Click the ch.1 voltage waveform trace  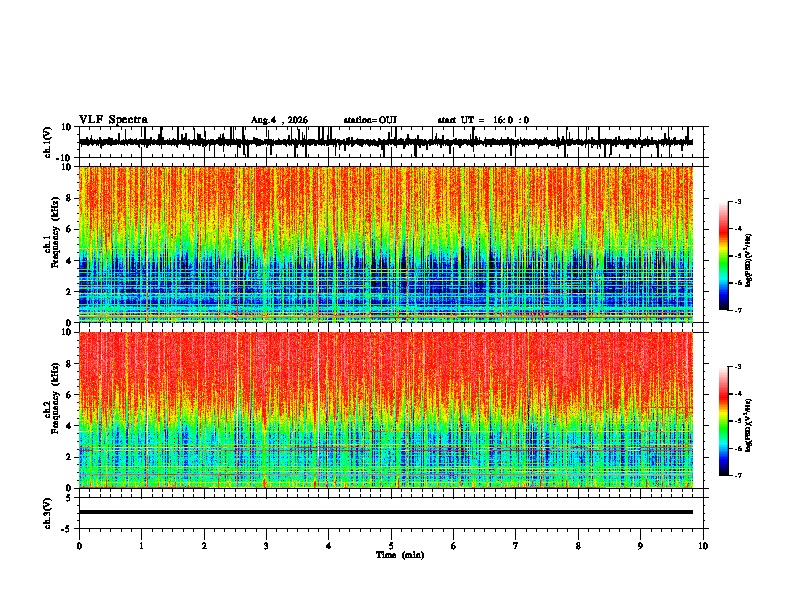[385, 142]
